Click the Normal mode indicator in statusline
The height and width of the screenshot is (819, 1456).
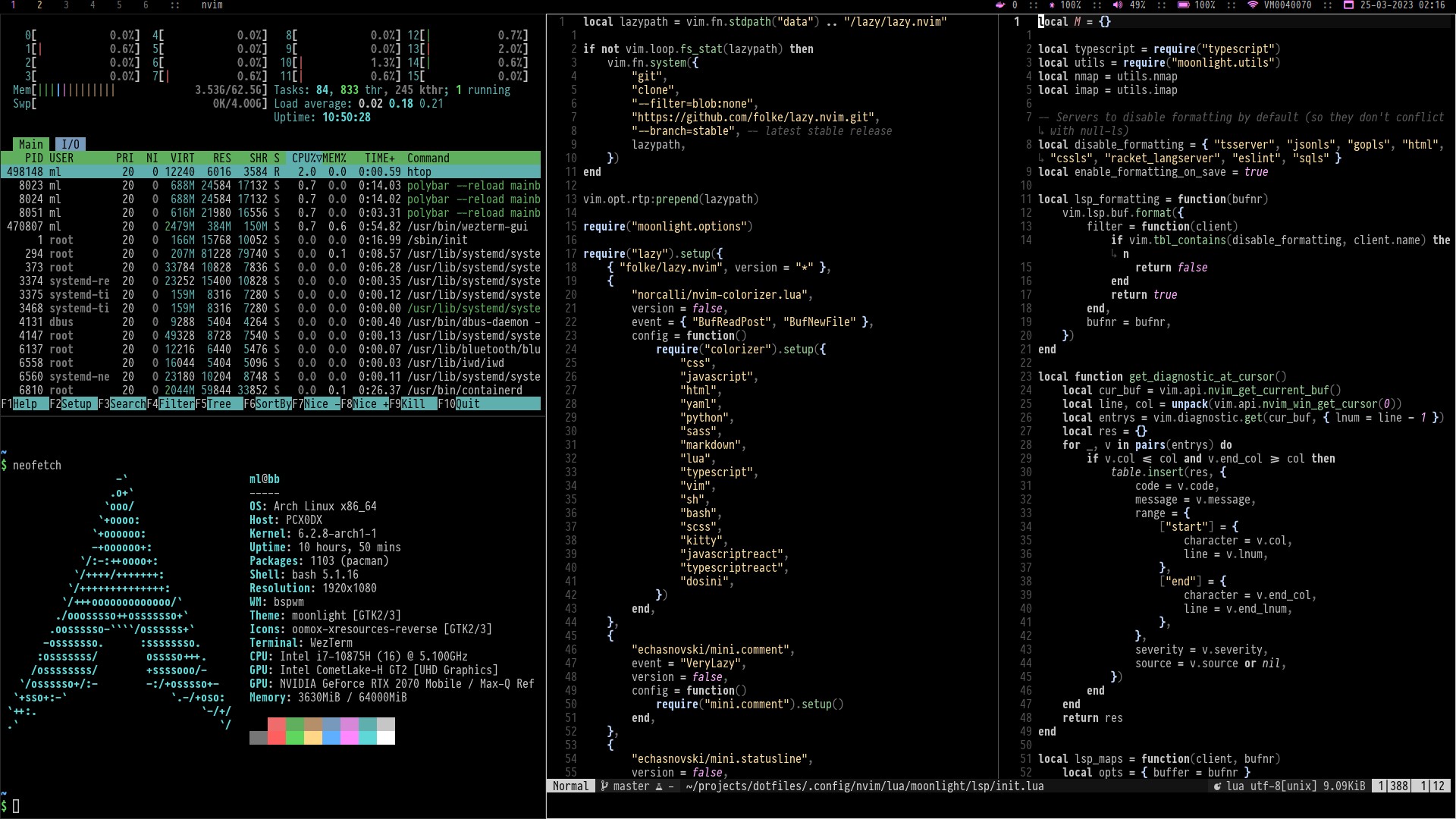click(570, 786)
